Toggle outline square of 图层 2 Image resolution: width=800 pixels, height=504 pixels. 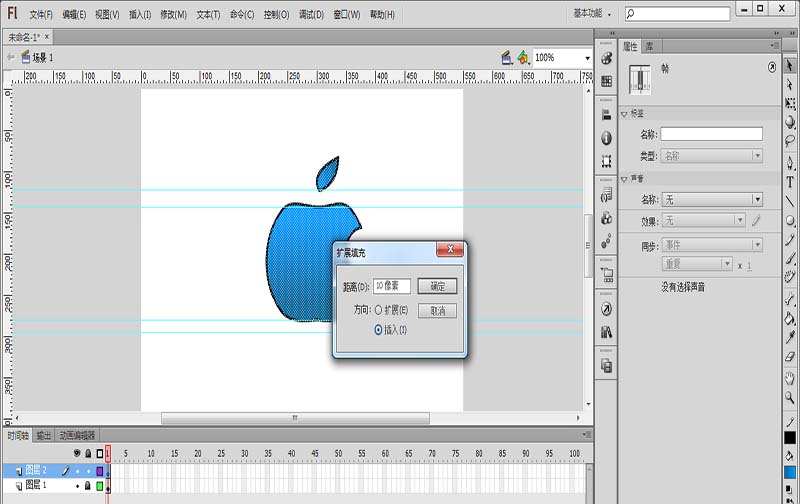[x=100, y=471]
